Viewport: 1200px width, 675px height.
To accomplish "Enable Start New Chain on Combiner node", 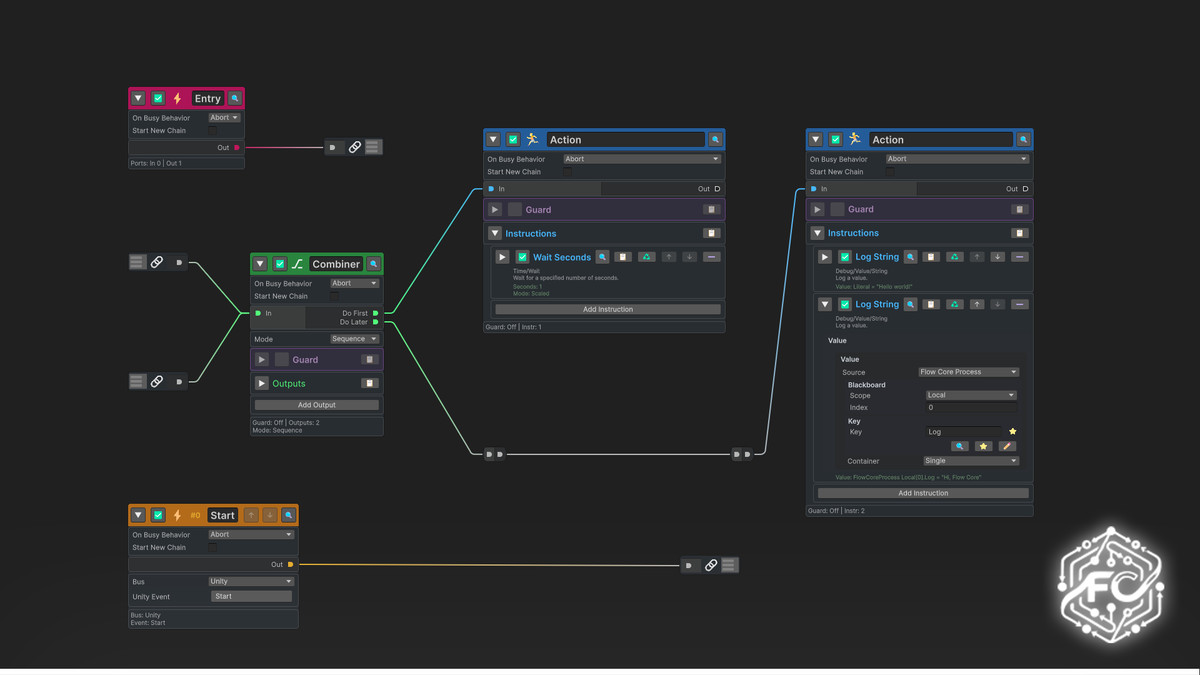I will point(335,297).
